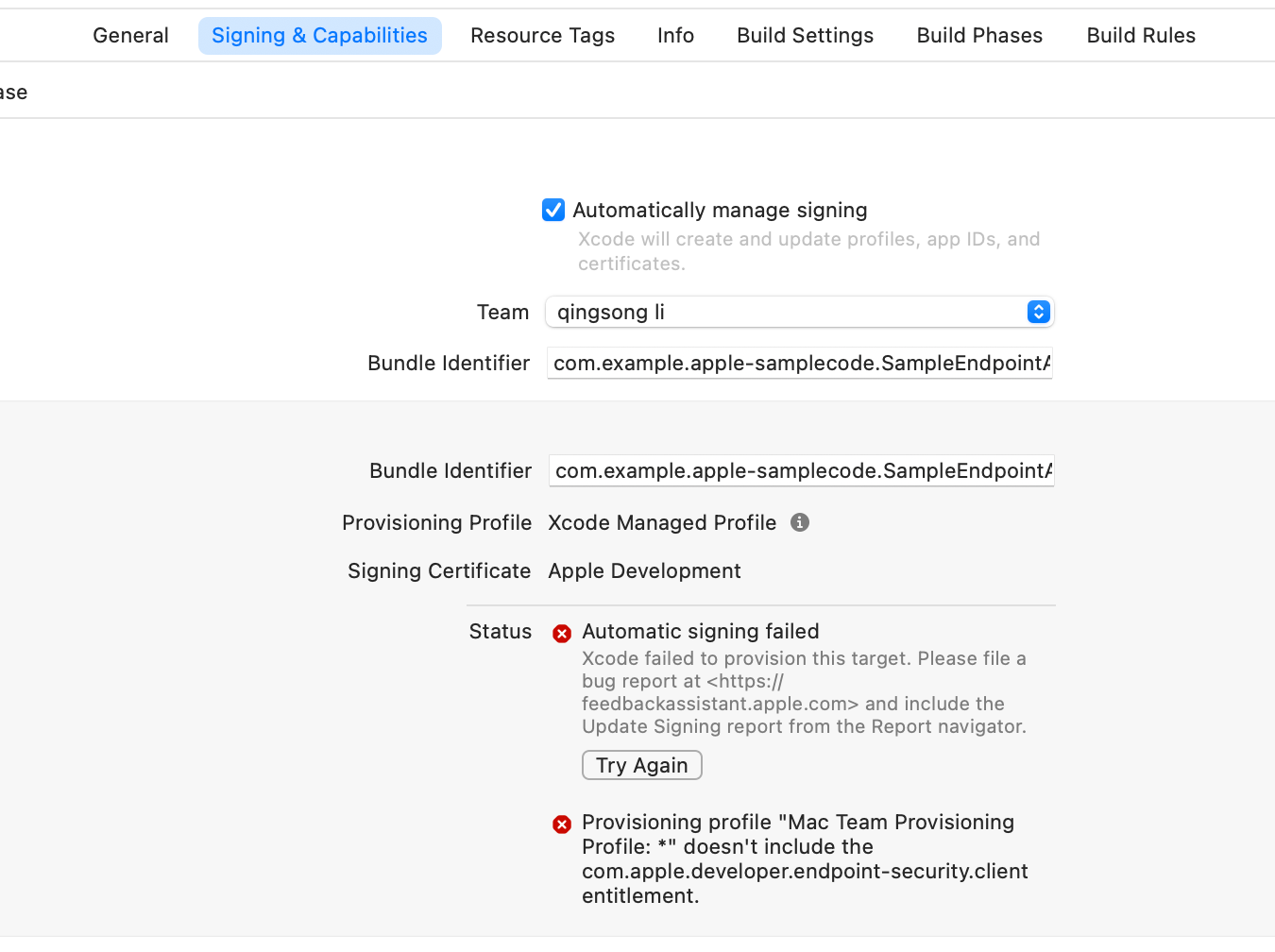The width and height of the screenshot is (1275, 952).
Task: Click the Xcode Managed Profile value text
Action: [662, 523]
